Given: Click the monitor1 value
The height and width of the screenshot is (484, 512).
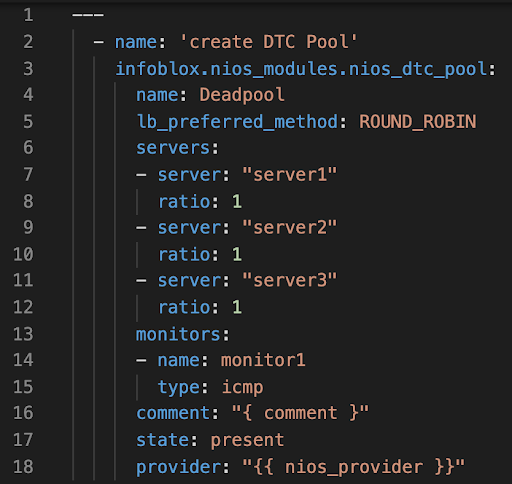Looking at the screenshot, I should 263,360.
